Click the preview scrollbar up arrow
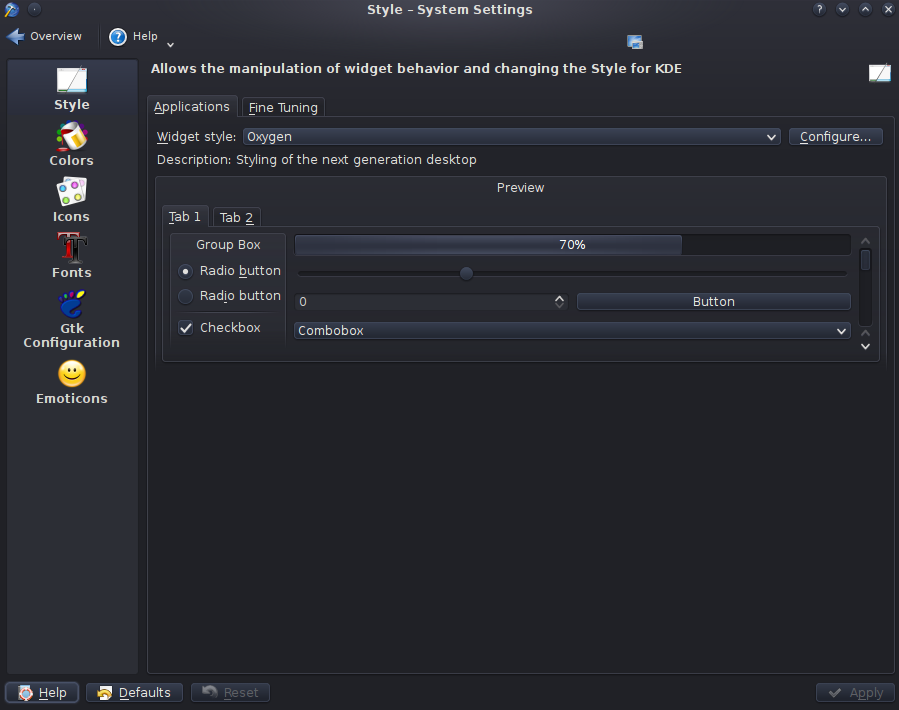This screenshot has width=899, height=710. tap(866, 241)
